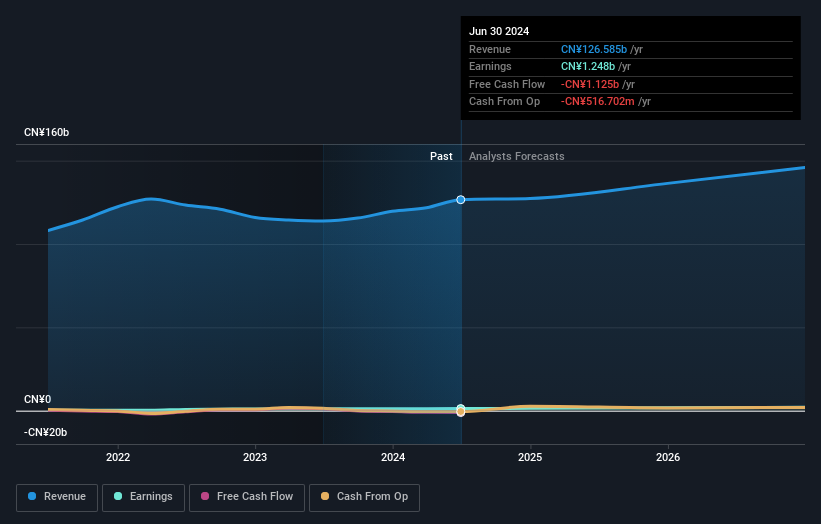Click the Past label
Viewport: 821px width, 524px height.
point(441,157)
